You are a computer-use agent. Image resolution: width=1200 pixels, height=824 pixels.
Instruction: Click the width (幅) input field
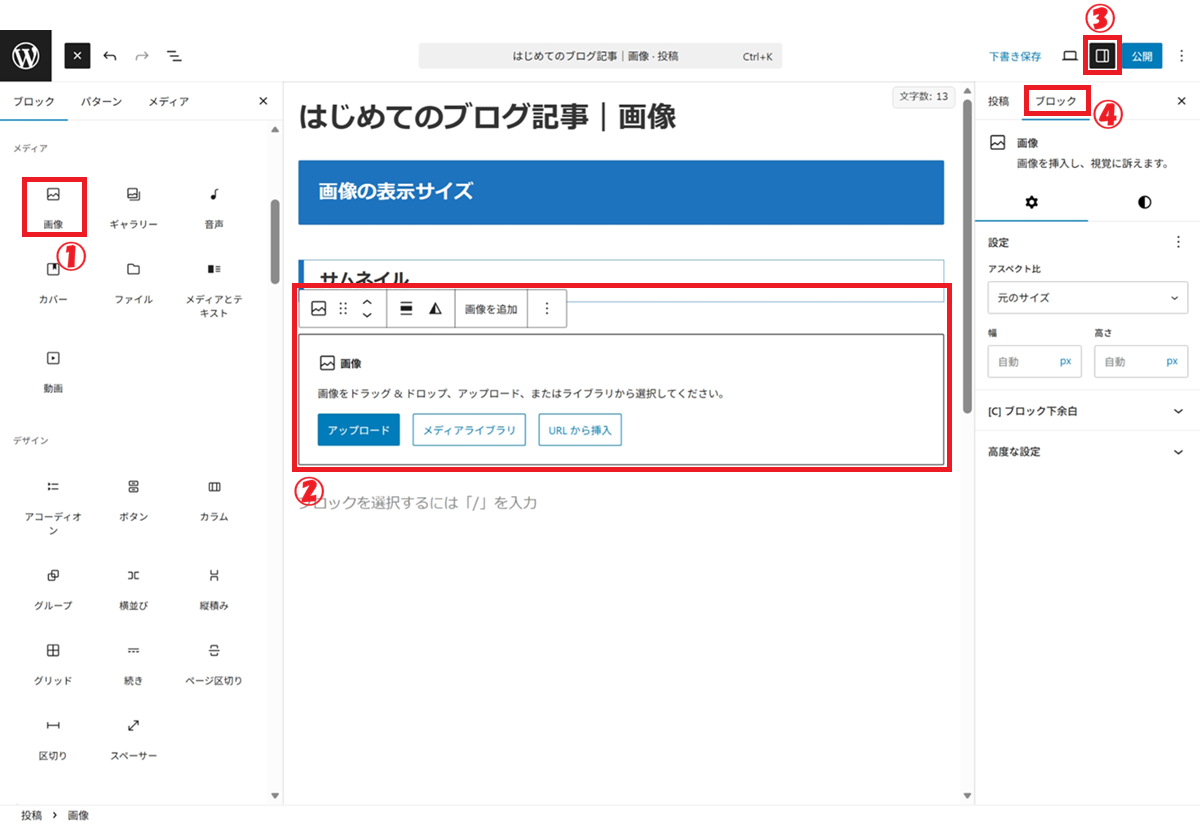(1020, 362)
